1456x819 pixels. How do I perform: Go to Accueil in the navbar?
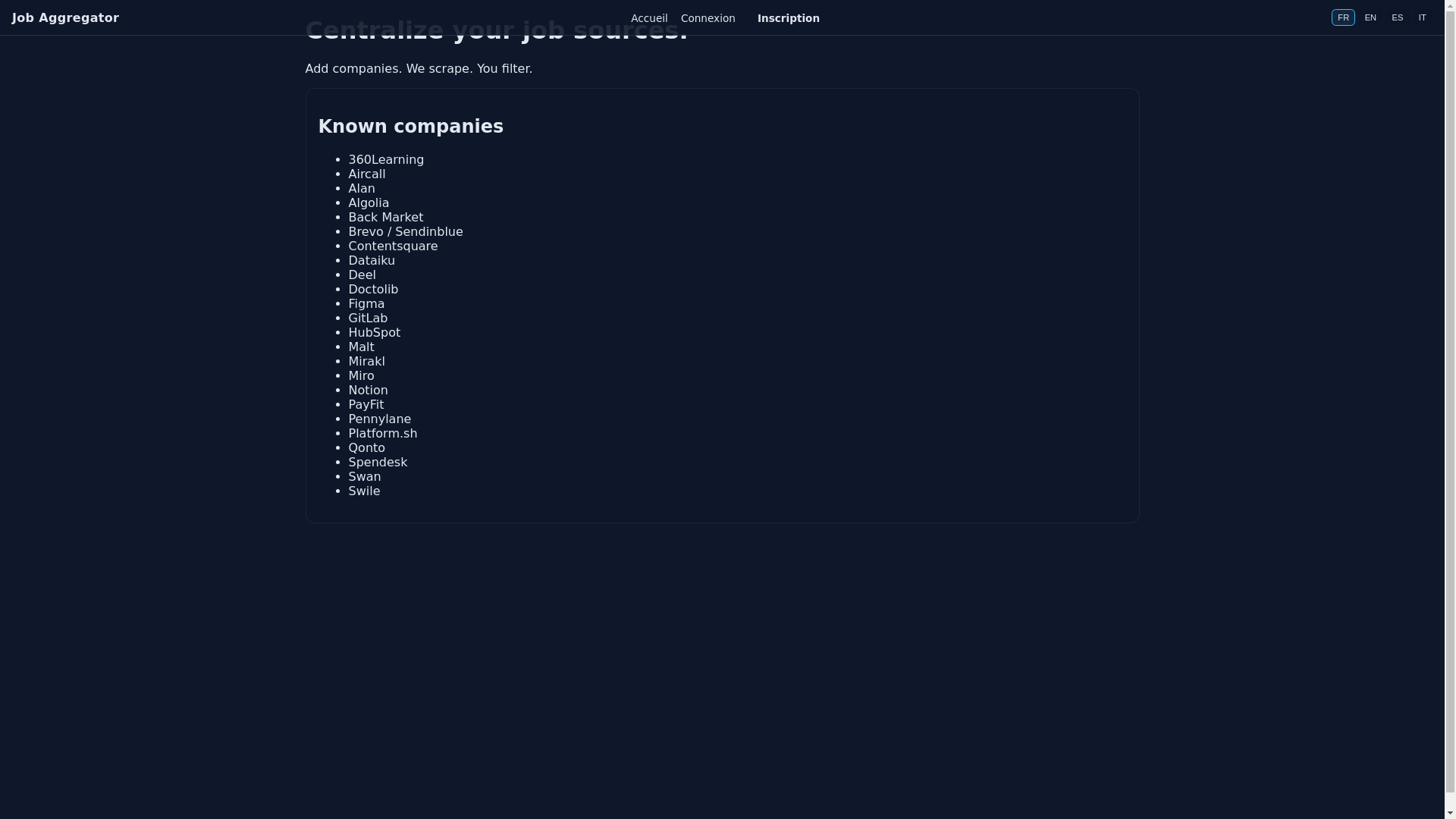point(649,18)
